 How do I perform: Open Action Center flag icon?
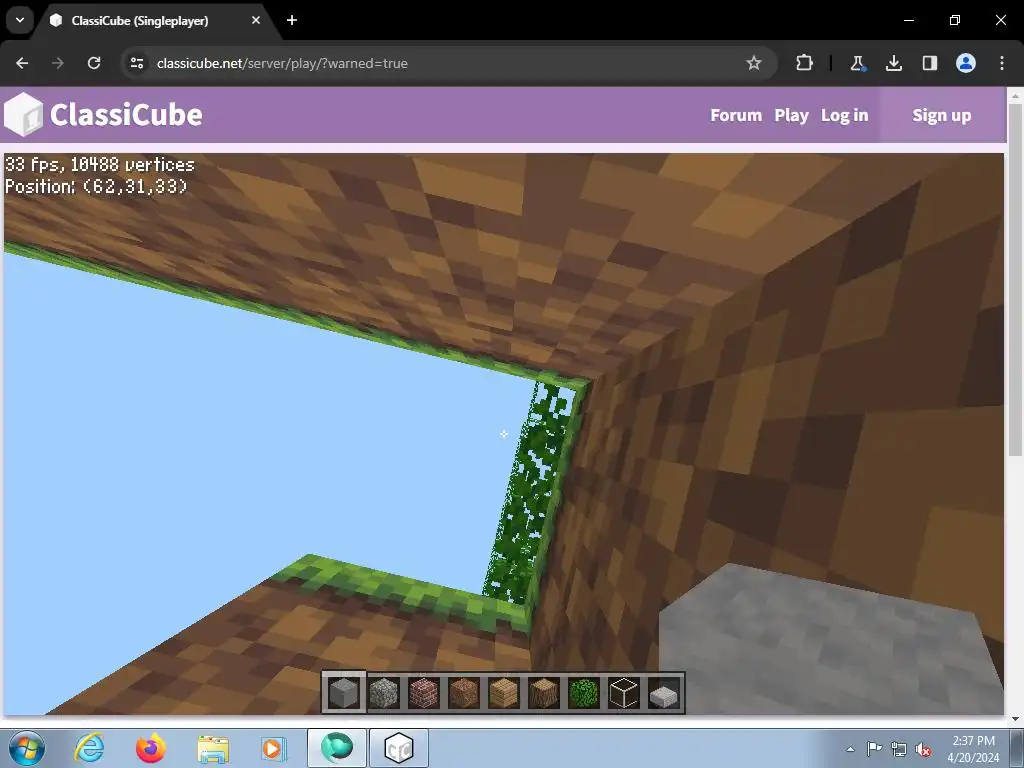click(874, 749)
